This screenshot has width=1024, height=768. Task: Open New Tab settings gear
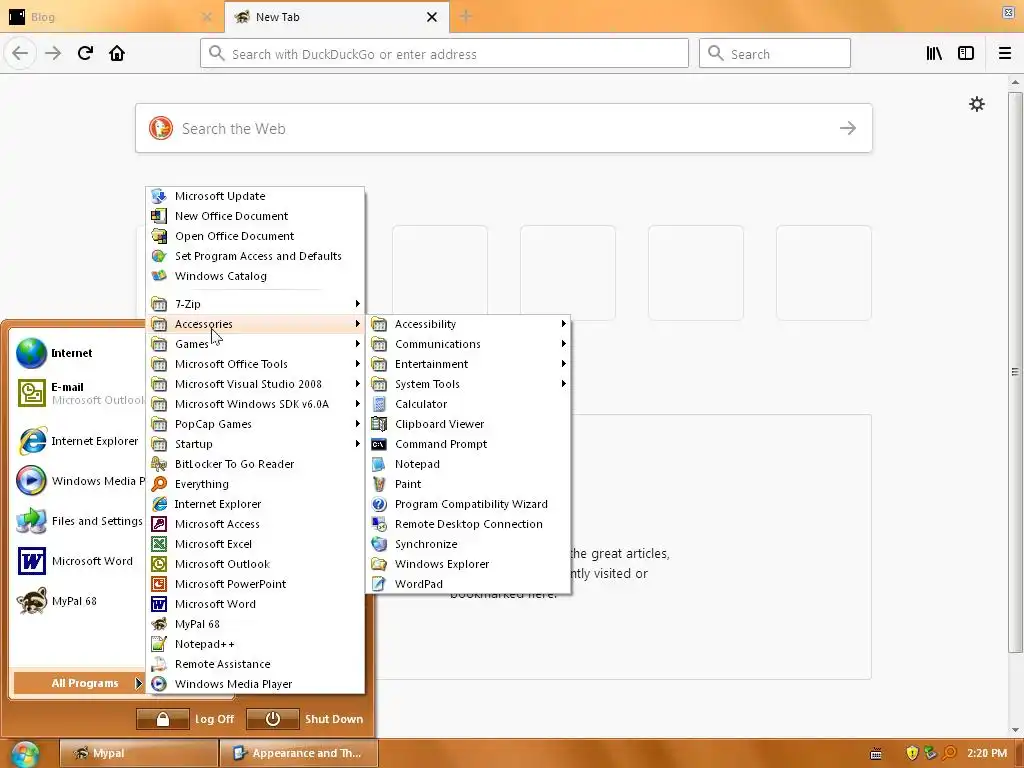point(976,104)
